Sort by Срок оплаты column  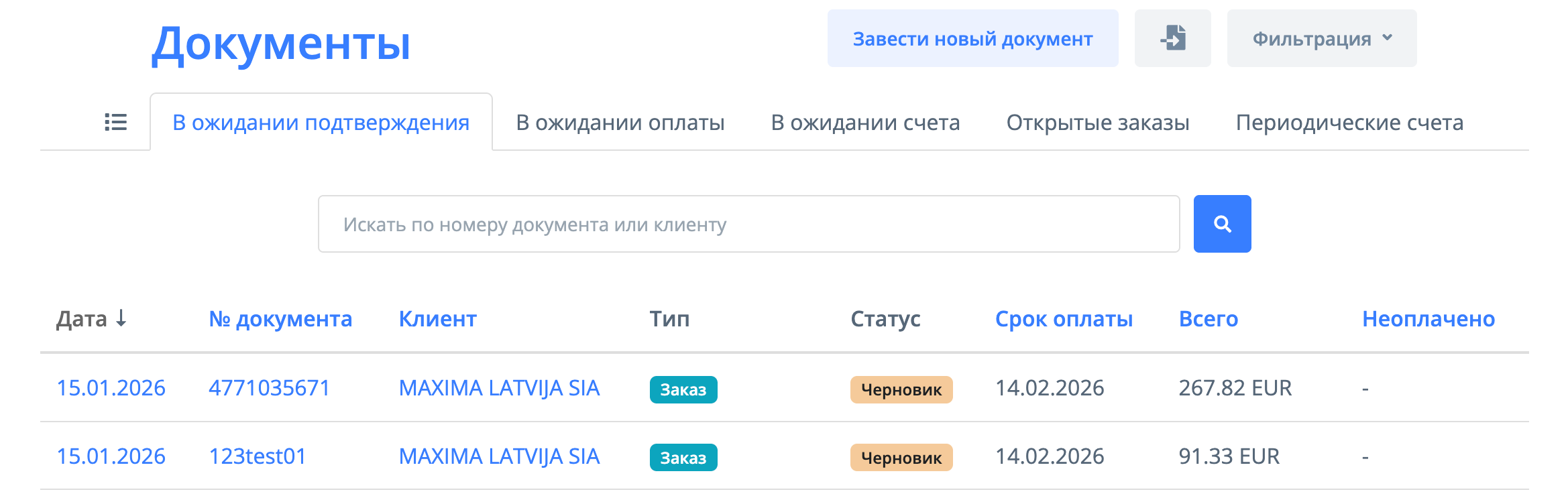(x=1064, y=319)
